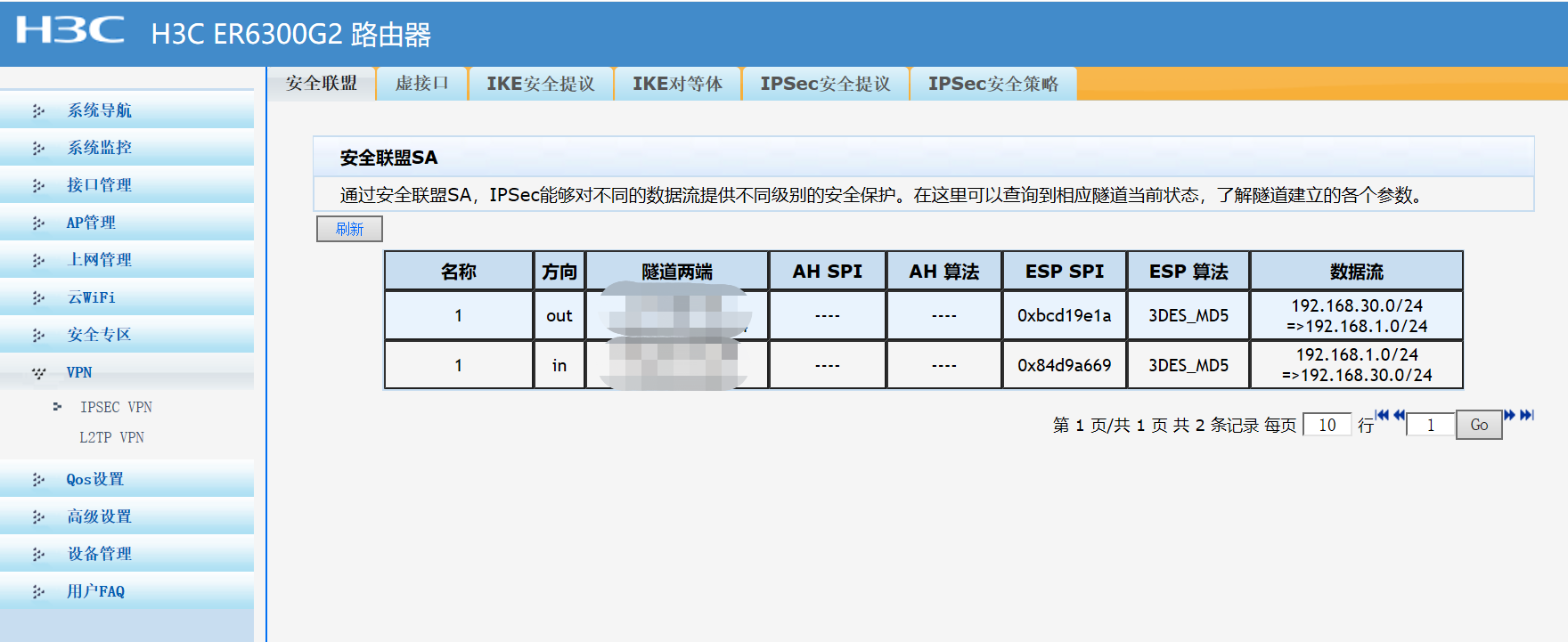The width and height of the screenshot is (1568, 642).
Task: Open the 安全专区 sidebar menu
Action: click(x=127, y=335)
